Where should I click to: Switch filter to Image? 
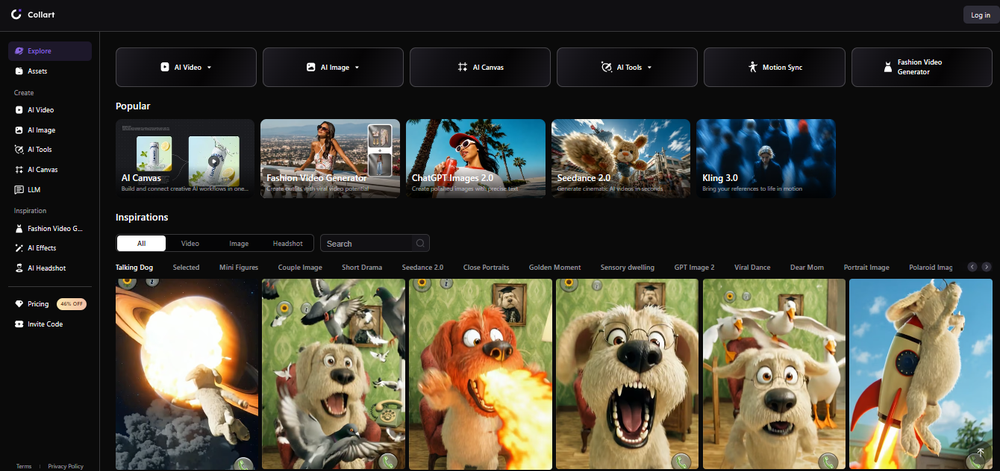tap(239, 243)
